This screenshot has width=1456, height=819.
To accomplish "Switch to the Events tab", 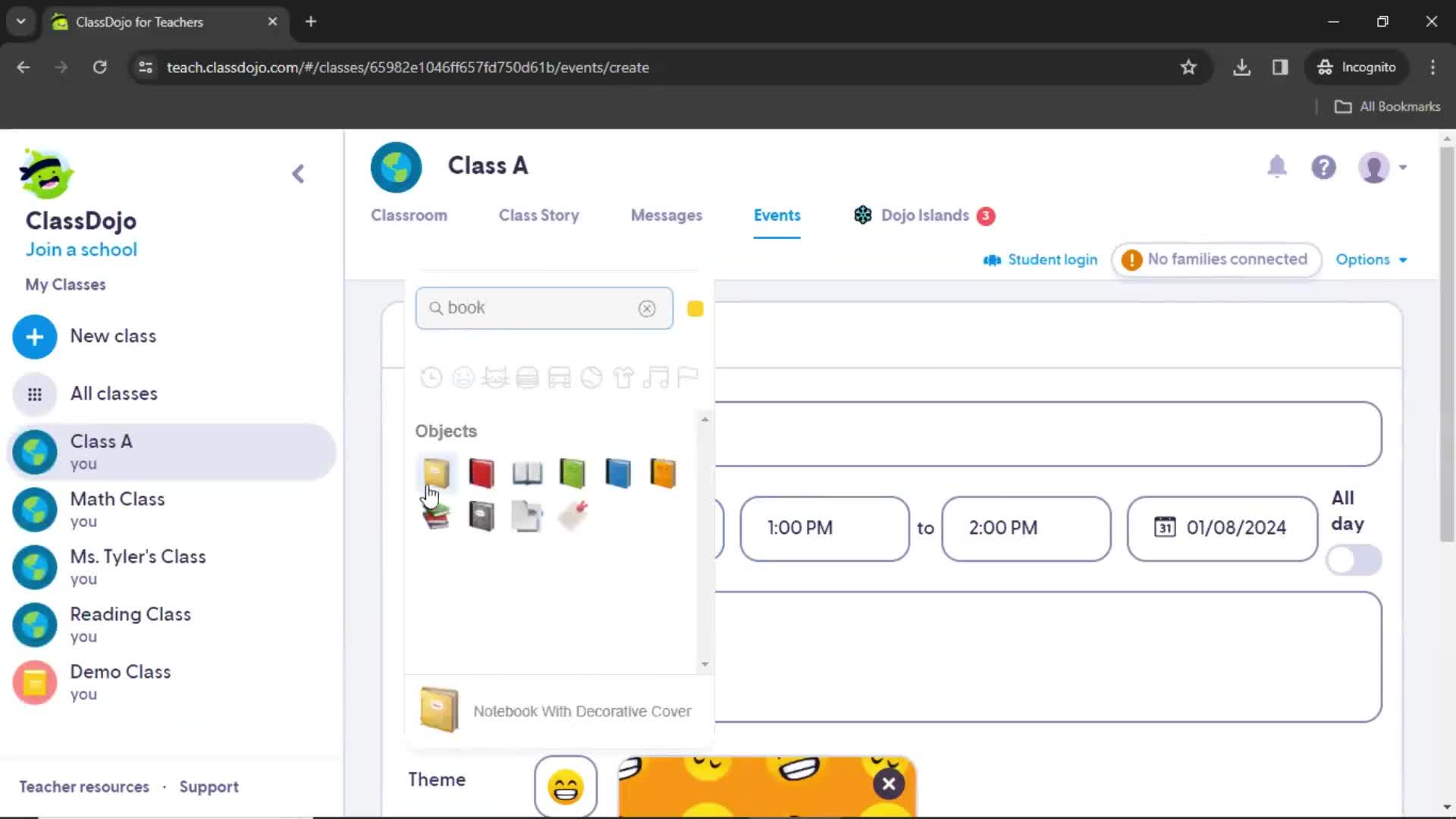I will coord(777,215).
